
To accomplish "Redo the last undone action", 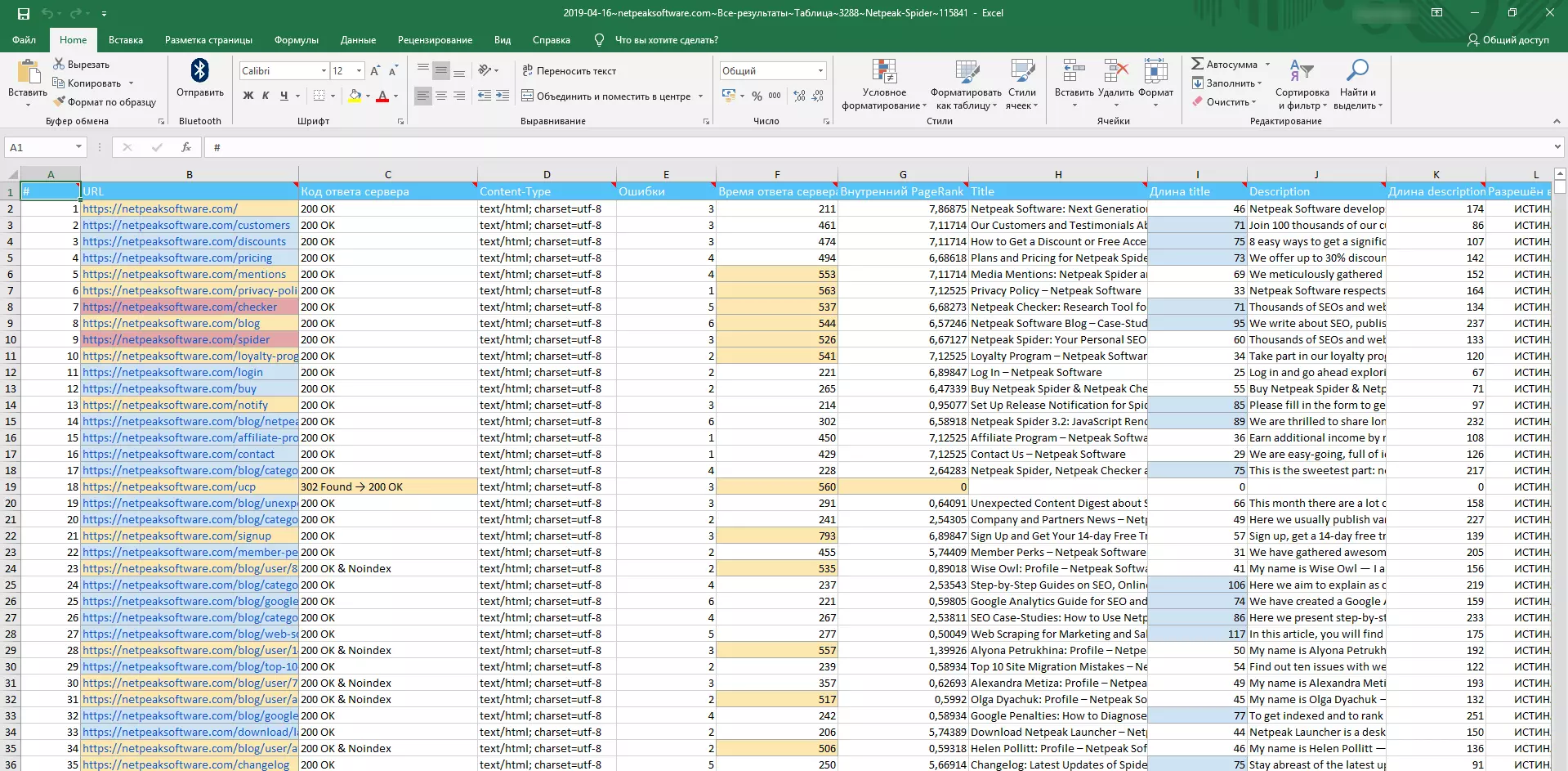I will coord(76,13).
